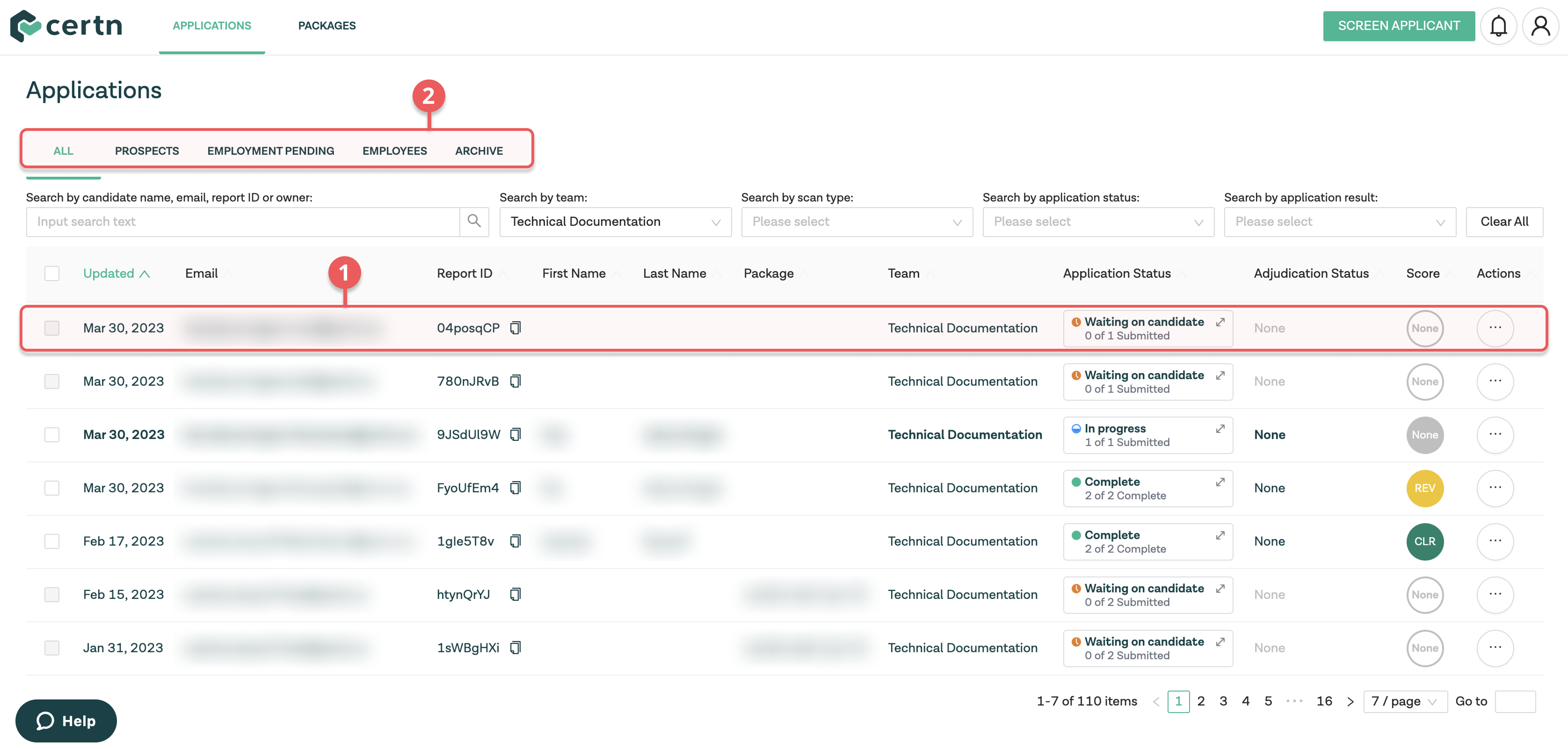Copy report ID 9JSdUl9W
This screenshot has height=749, width=1568.
pyautogui.click(x=515, y=434)
